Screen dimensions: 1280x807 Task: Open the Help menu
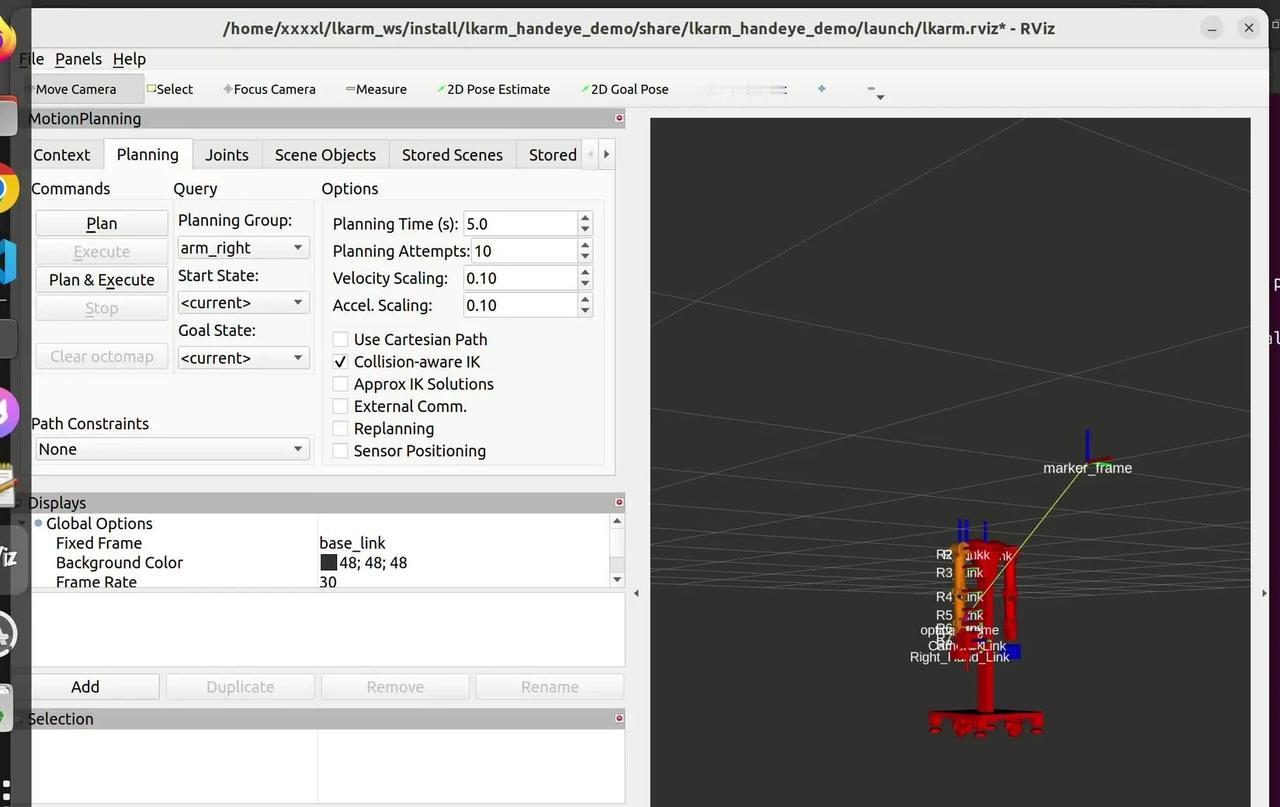pyautogui.click(x=129, y=59)
